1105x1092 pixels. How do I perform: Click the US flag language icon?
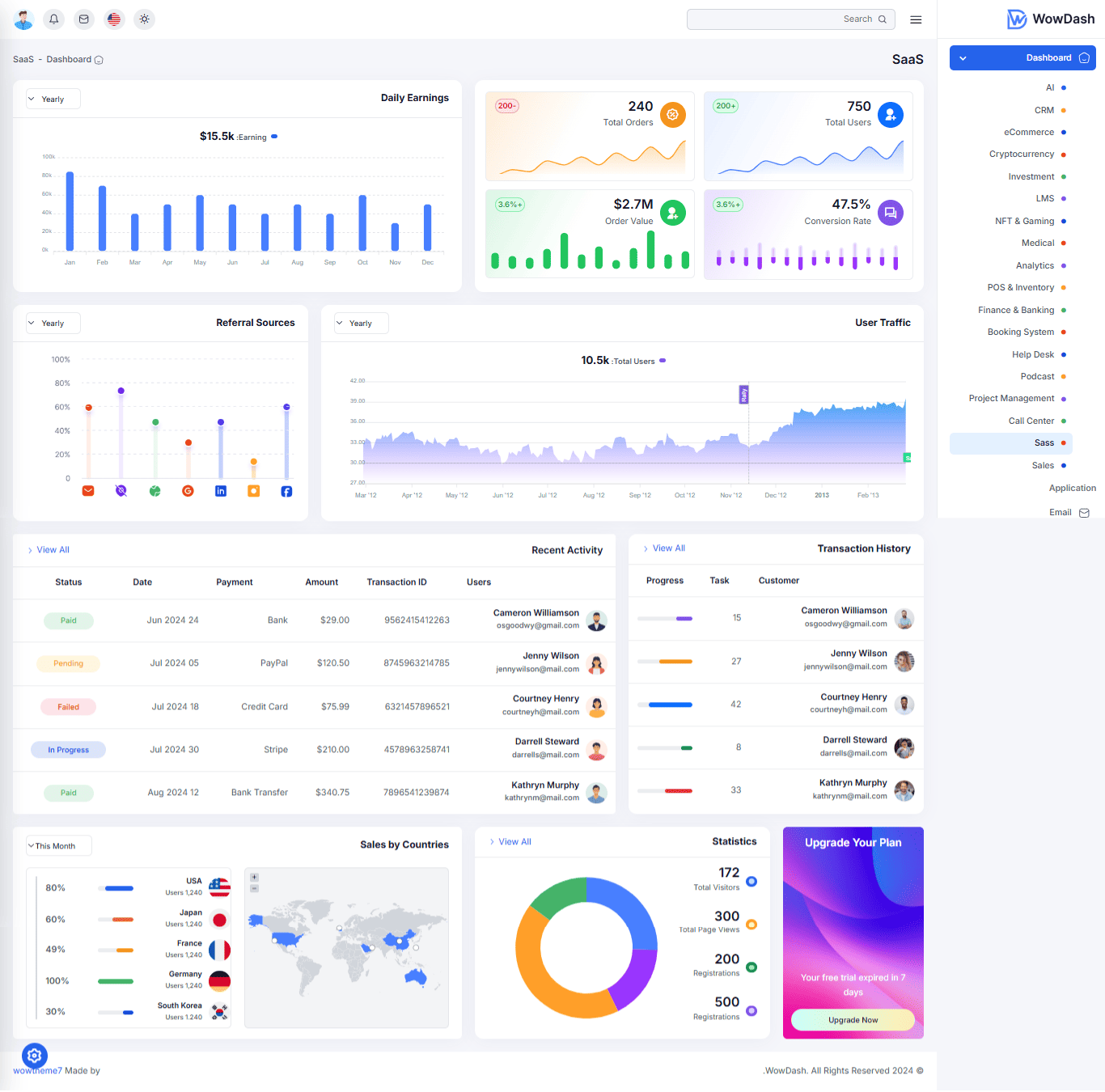114,19
